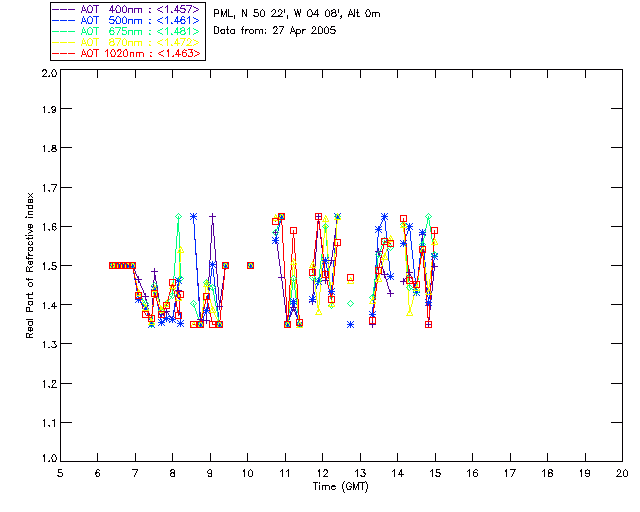Click the y-axis tick label '1.3'
This screenshot has height=512, width=640.
49,344
